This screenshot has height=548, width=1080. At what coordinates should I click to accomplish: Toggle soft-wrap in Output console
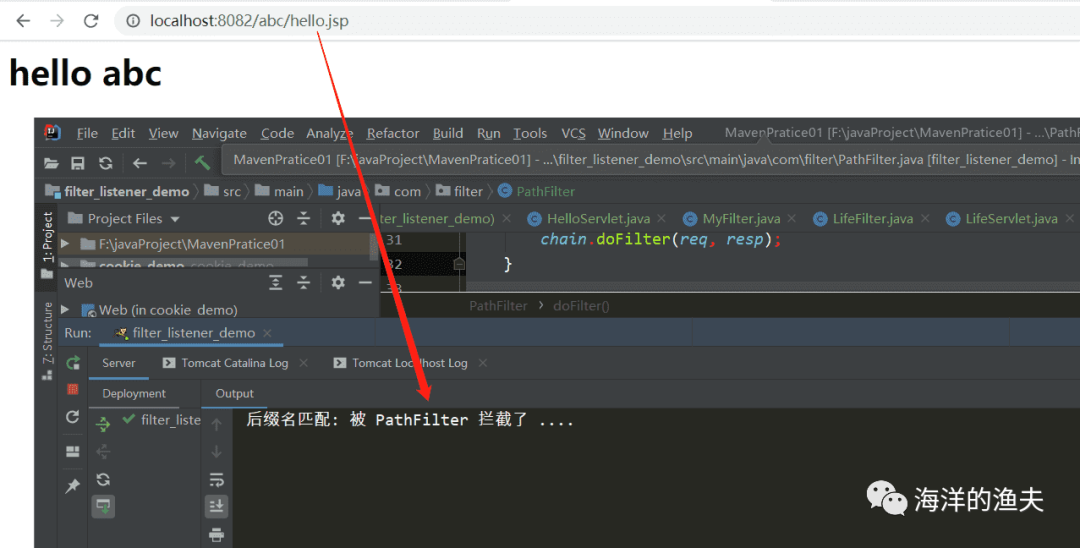[216, 480]
